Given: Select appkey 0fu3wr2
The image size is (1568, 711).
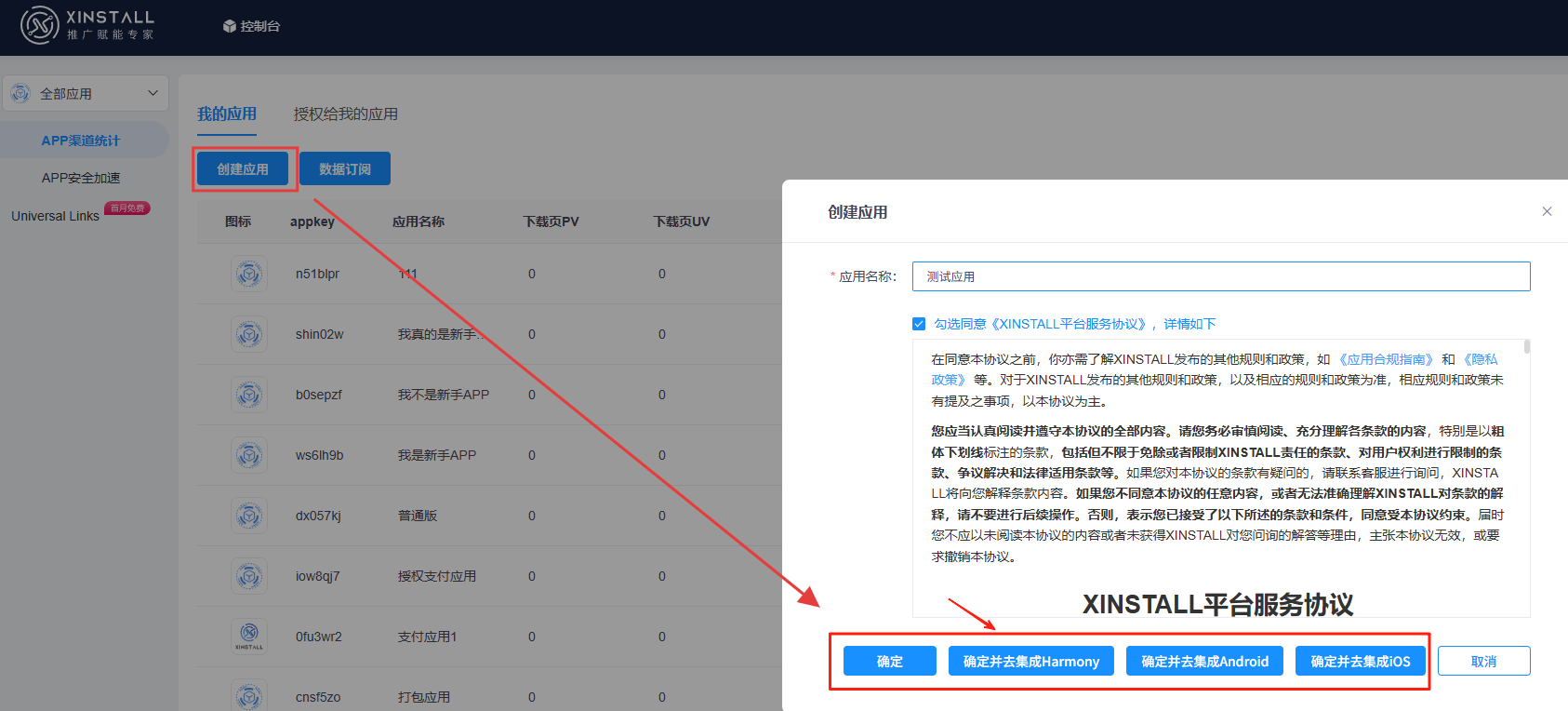Looking at the screenshot, I should pos(319,637).
